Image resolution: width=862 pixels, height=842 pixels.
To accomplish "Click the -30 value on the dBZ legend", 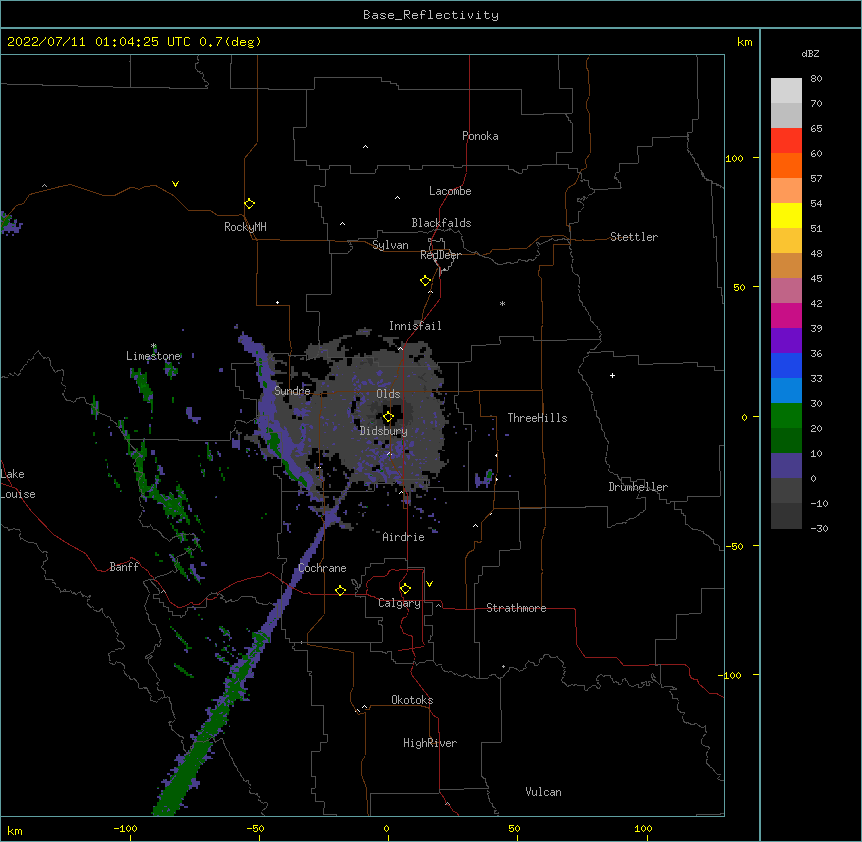I will 819,528.
